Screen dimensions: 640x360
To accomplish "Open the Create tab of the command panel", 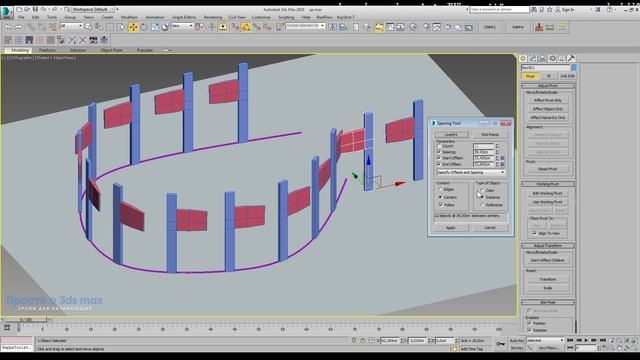I will 523,58.
